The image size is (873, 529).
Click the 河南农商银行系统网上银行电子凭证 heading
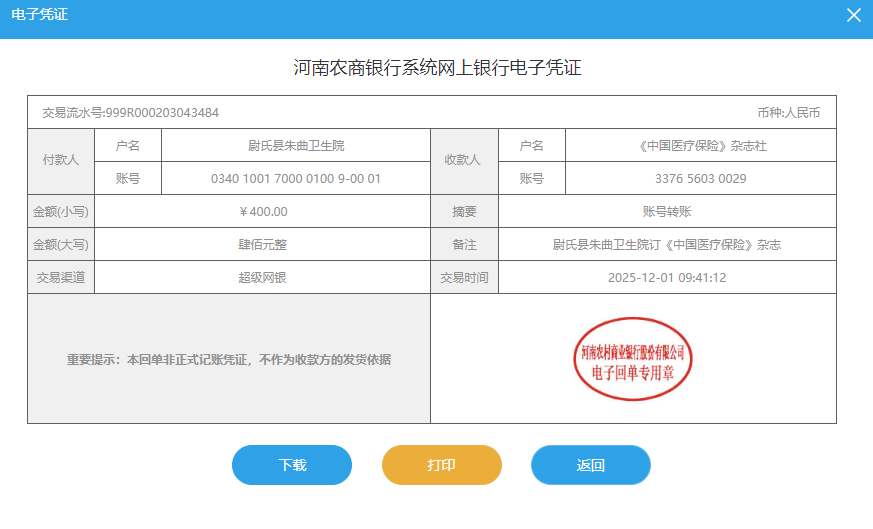[437, 68]
